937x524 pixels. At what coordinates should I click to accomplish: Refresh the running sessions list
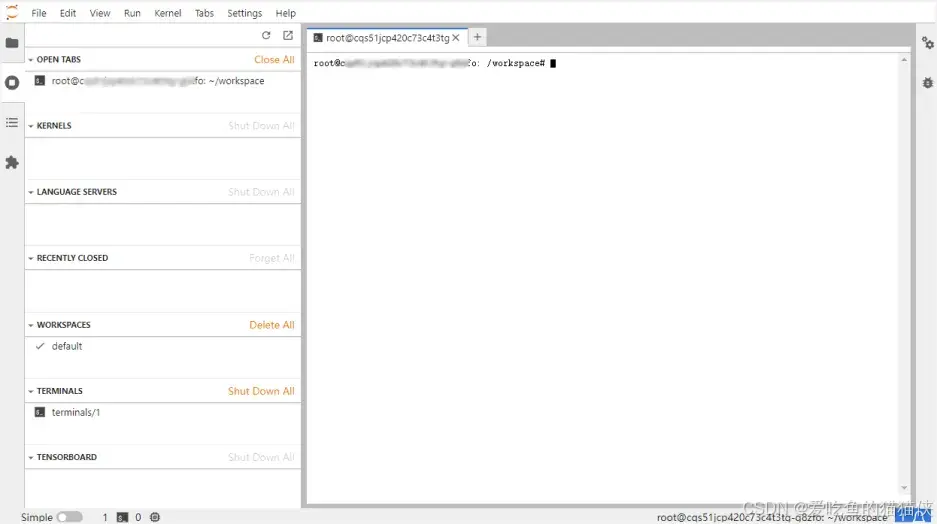pos(266,35)
